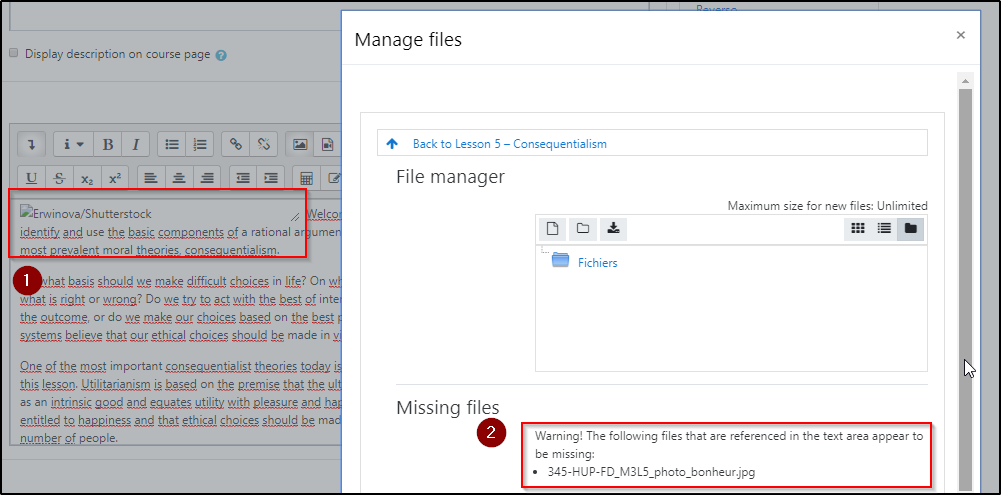
Task: Close the Manage files dialog
Action: [960, 35]
